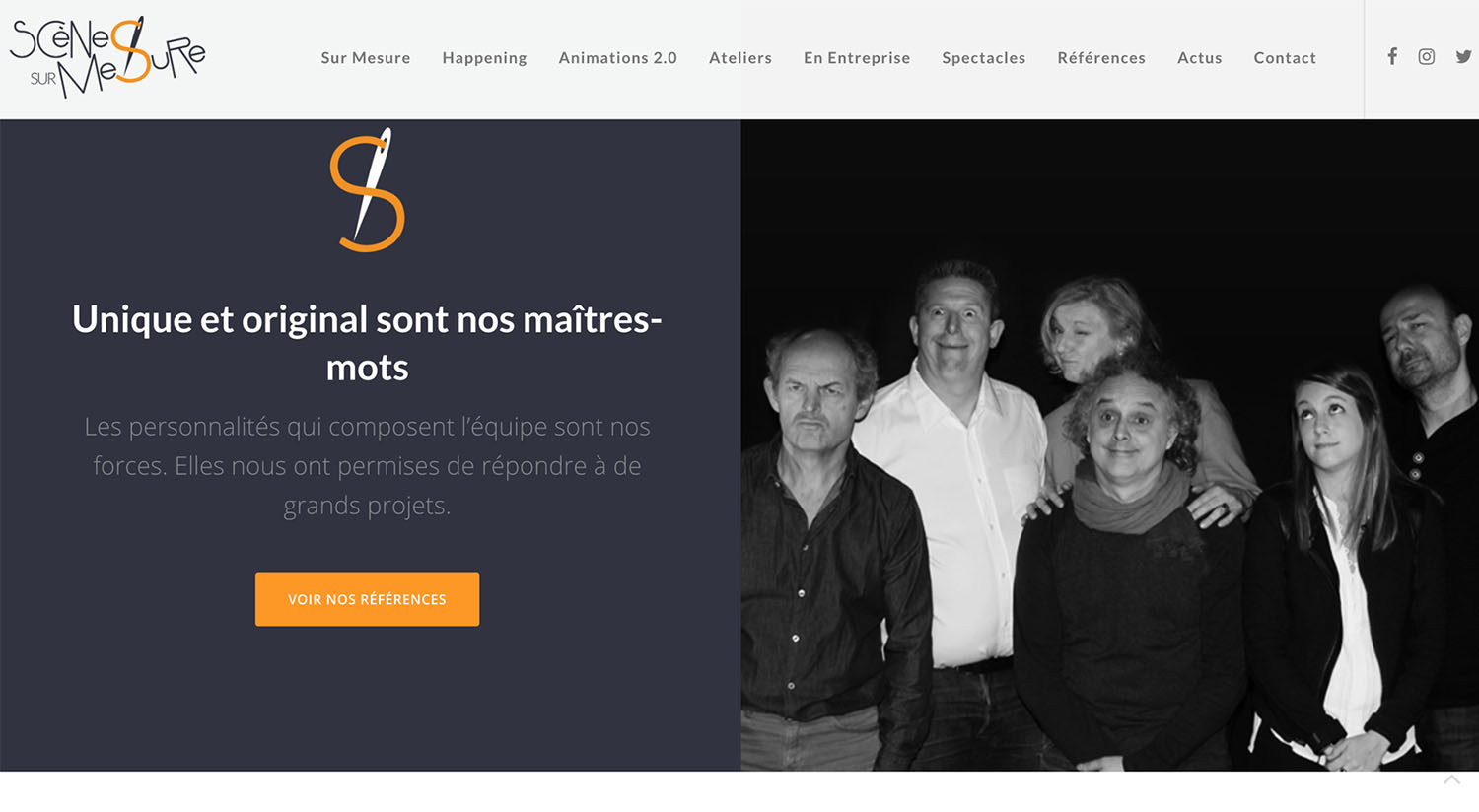Viewport: 1479px width, 812px height.
Task: Click the Scènes sur Mesure header logo
Action: click(107, 57)
